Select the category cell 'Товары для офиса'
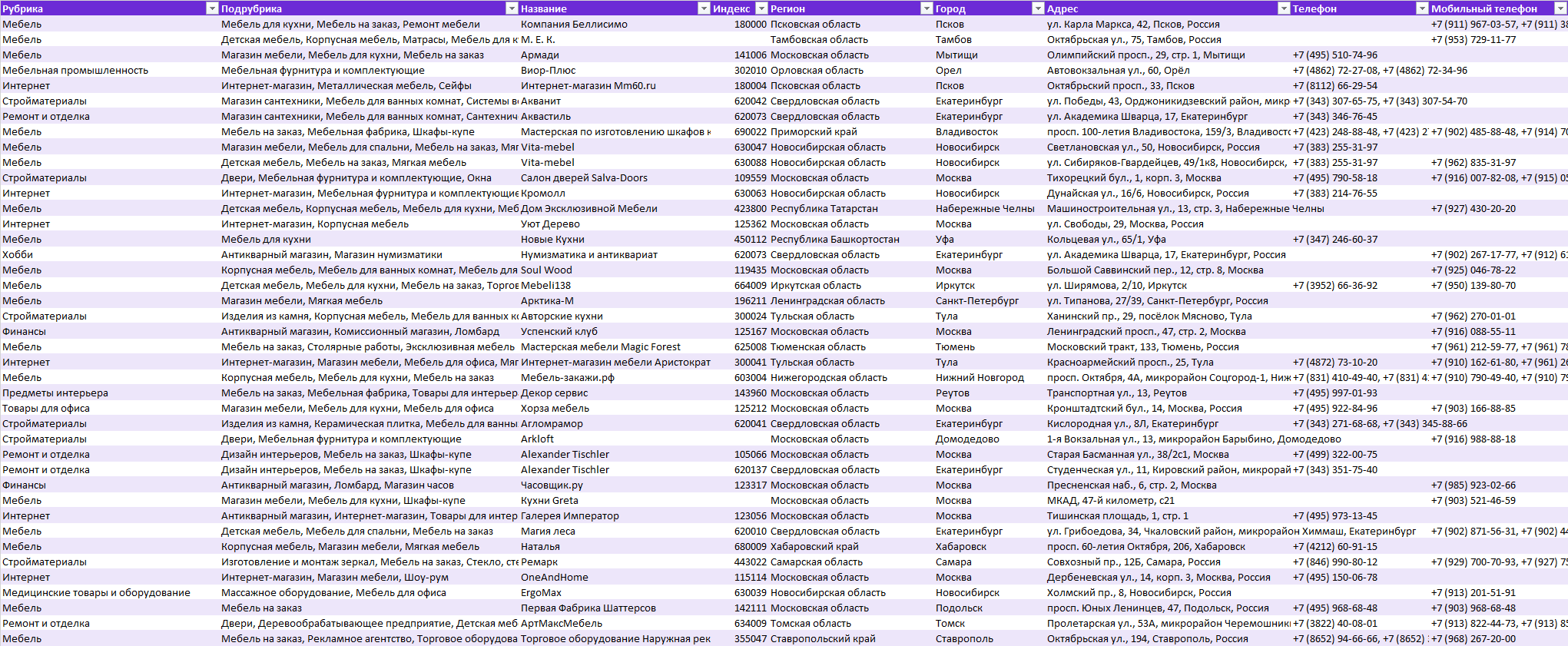Image resolution: width=1568 pixels, height=646 pixels. (x=110, y=408)
